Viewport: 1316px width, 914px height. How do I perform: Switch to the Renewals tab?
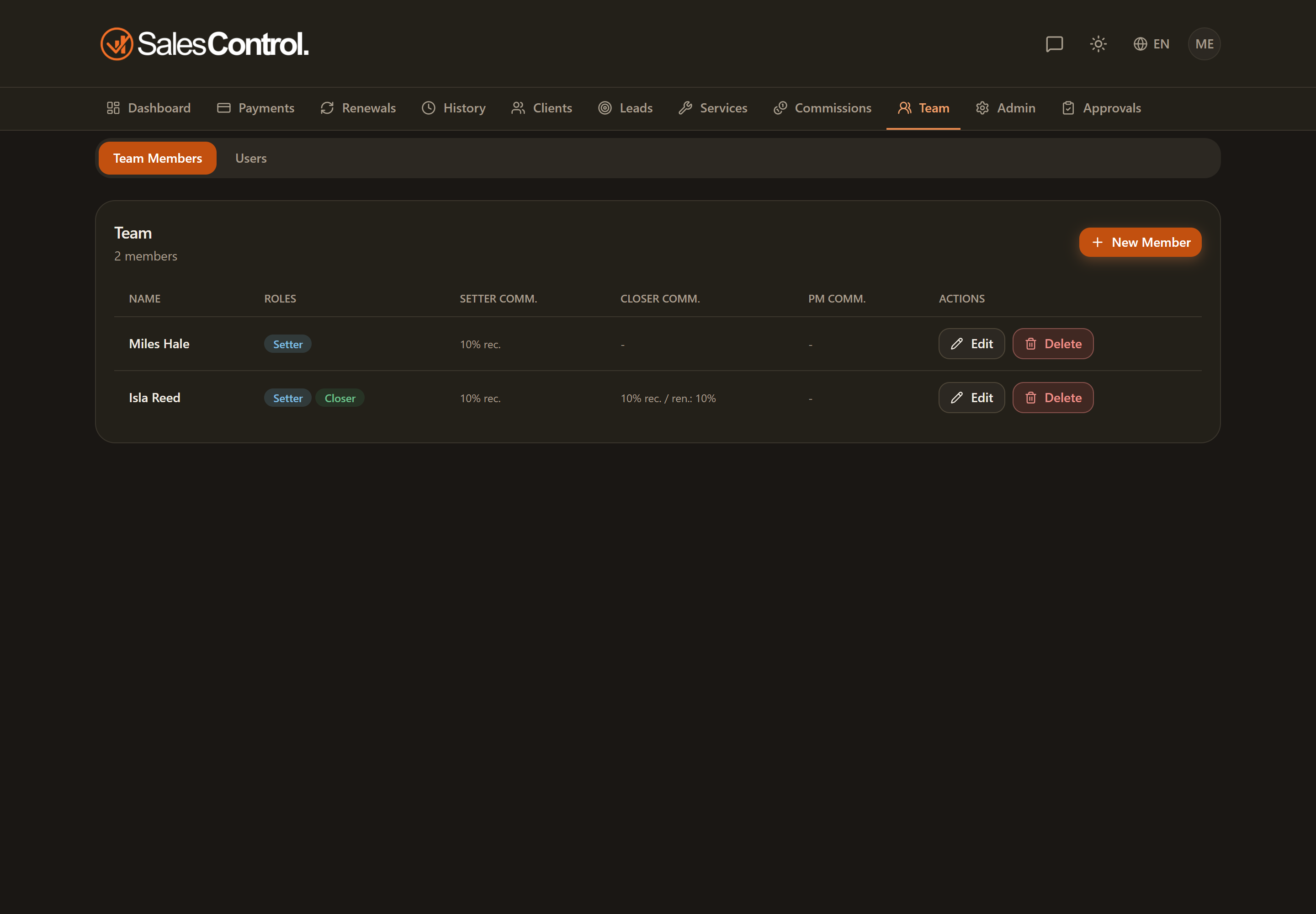point(358,108)
